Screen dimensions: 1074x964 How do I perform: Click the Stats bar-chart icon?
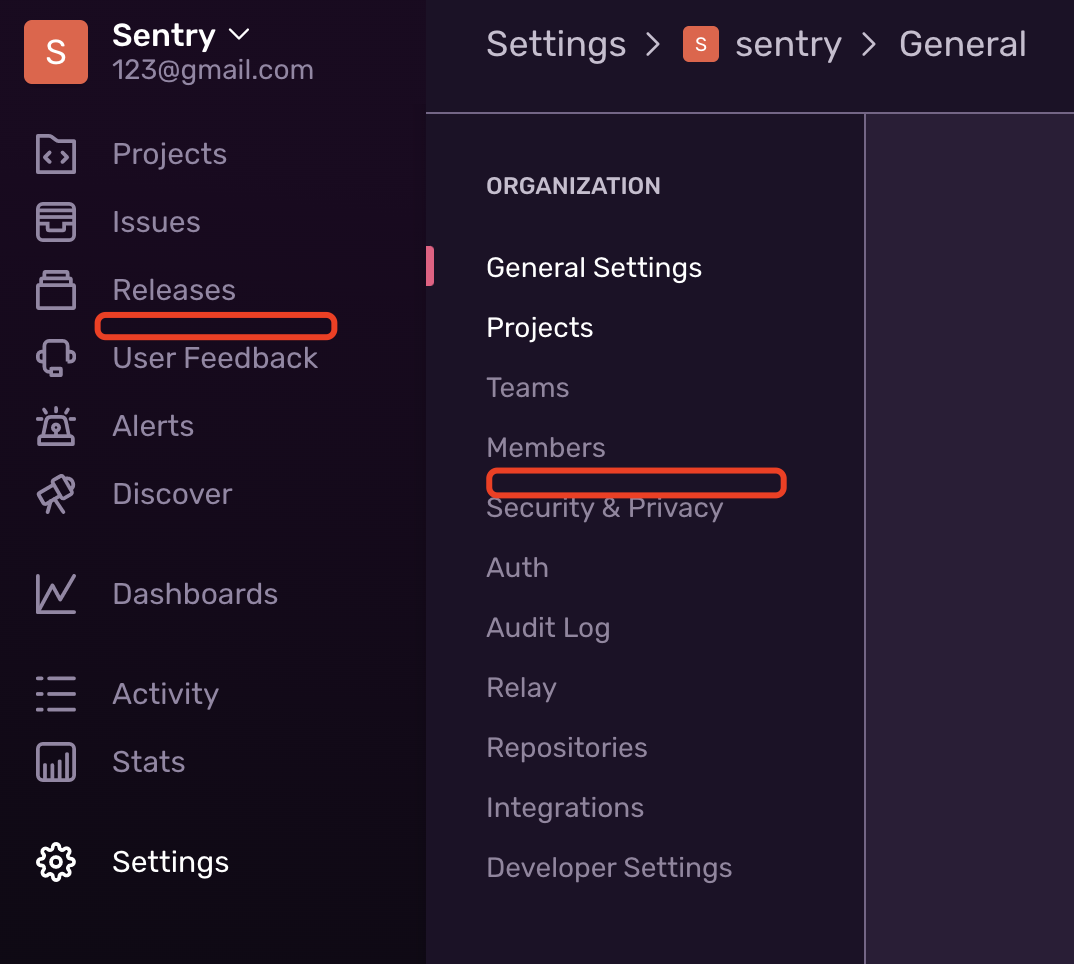(x=56, y=761)
